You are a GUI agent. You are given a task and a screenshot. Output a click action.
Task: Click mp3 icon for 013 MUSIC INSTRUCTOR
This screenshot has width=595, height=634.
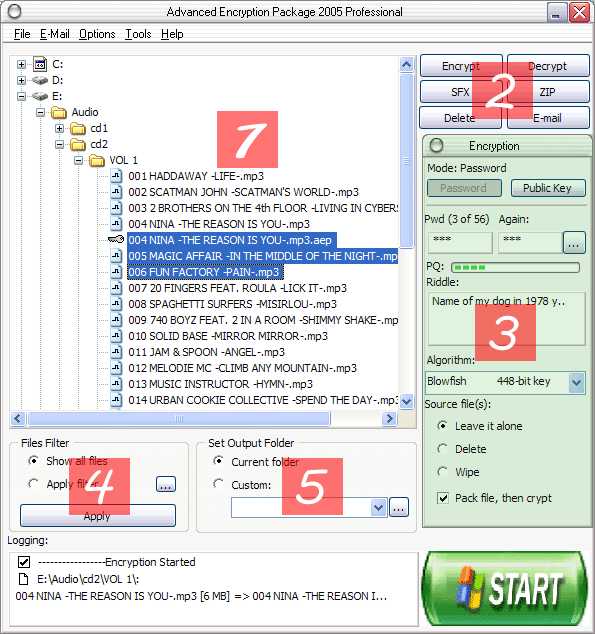point(116,384)
